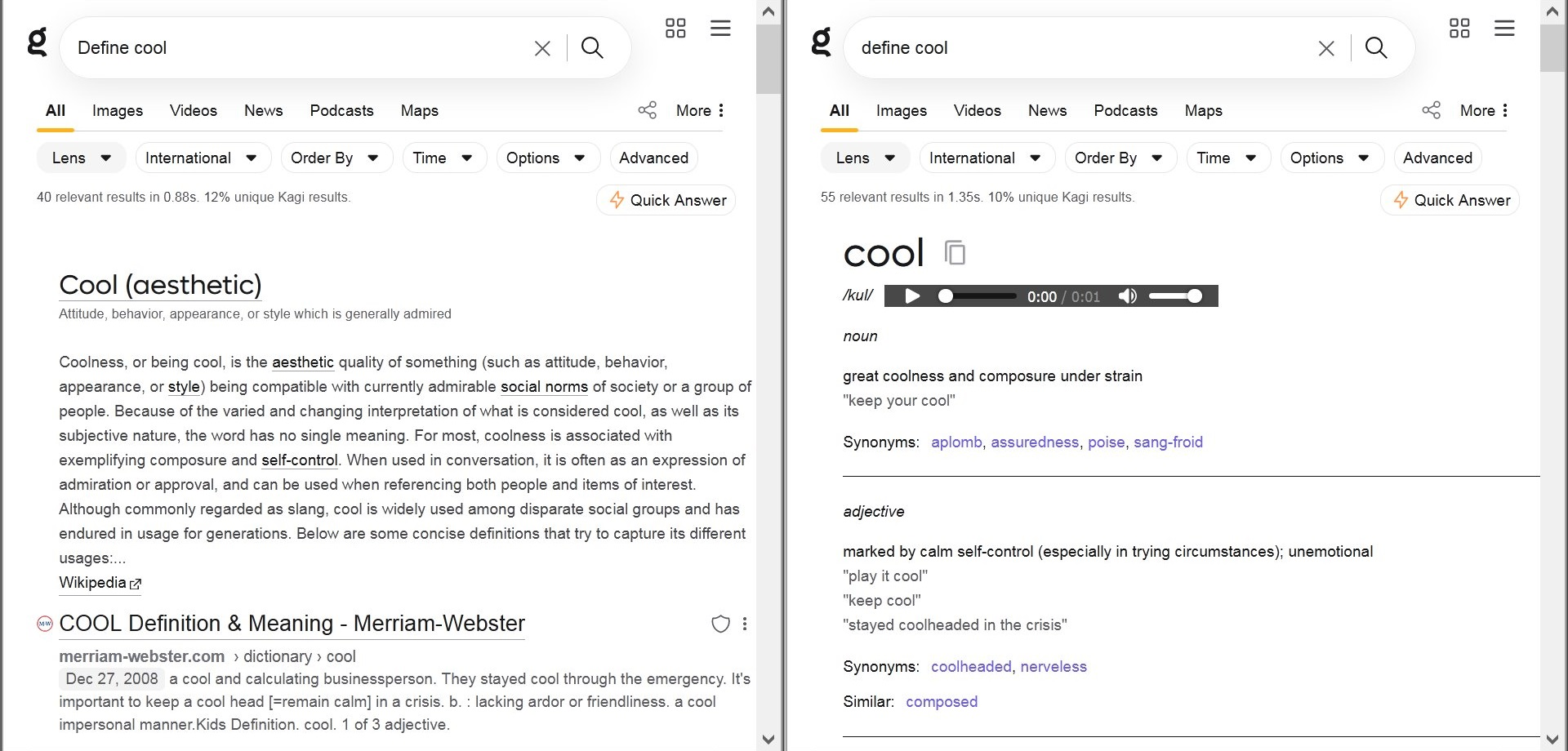The height and width of the screenshot is (751, 1568).
Task: Click synonym aplomb
Action: point(956,442)
